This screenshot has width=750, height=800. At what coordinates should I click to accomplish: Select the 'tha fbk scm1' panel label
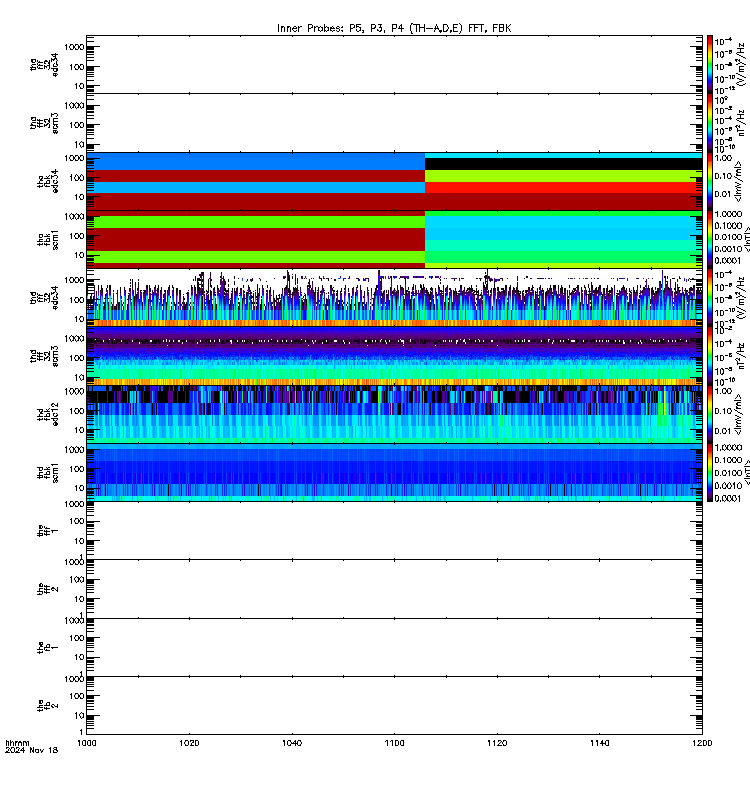point(48,239)
